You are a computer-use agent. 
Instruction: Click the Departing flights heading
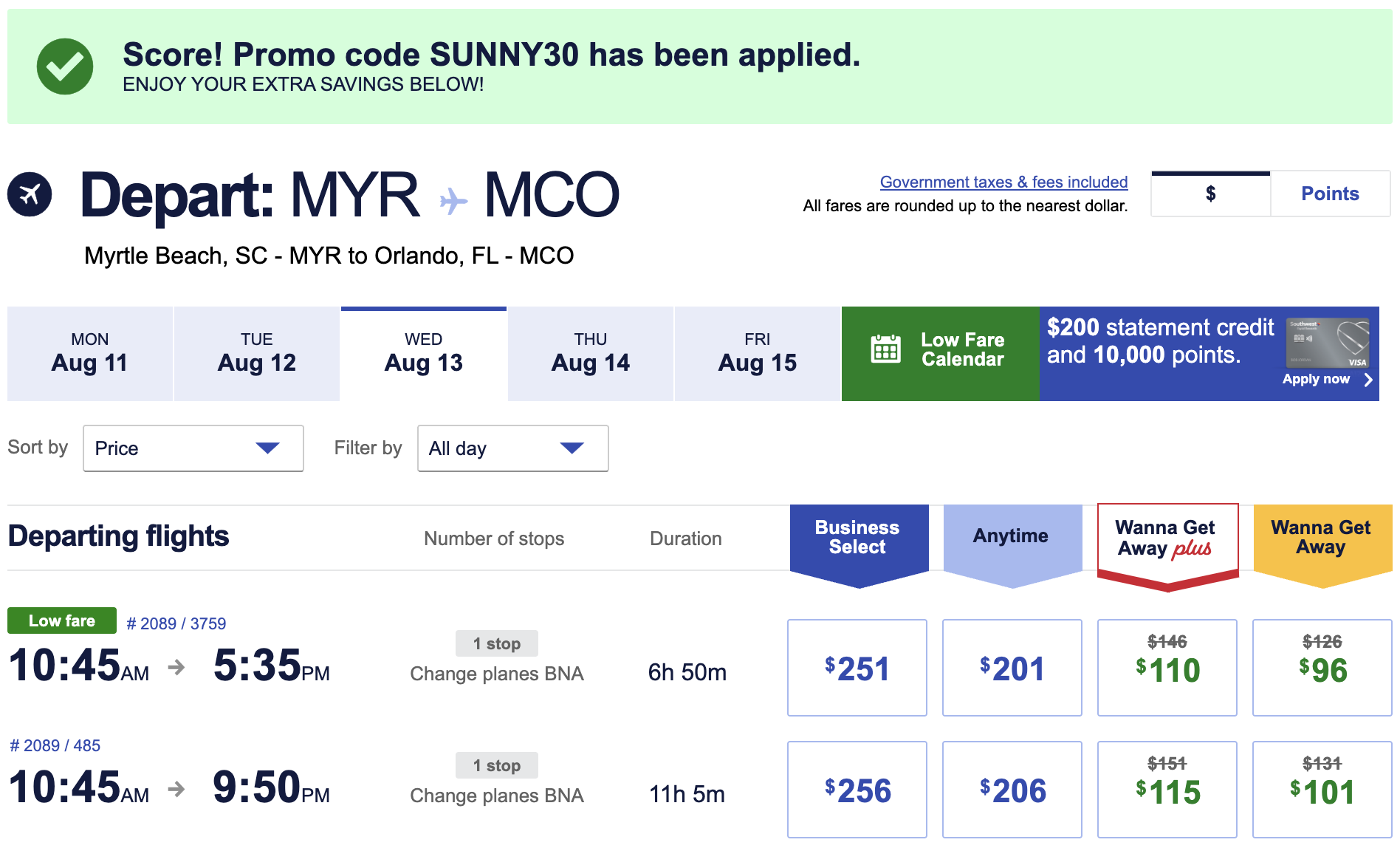click(x=119, y=536)
